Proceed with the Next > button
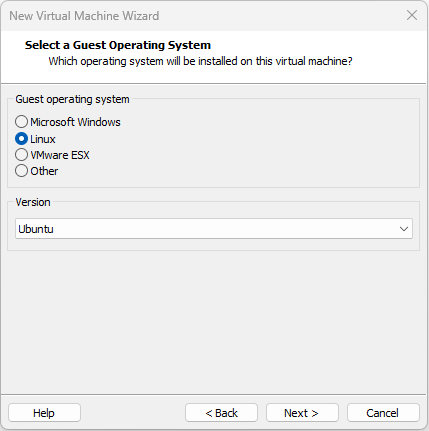Viewport: 429px width, 431px height. pyautogui.click(x=302, y=413)
